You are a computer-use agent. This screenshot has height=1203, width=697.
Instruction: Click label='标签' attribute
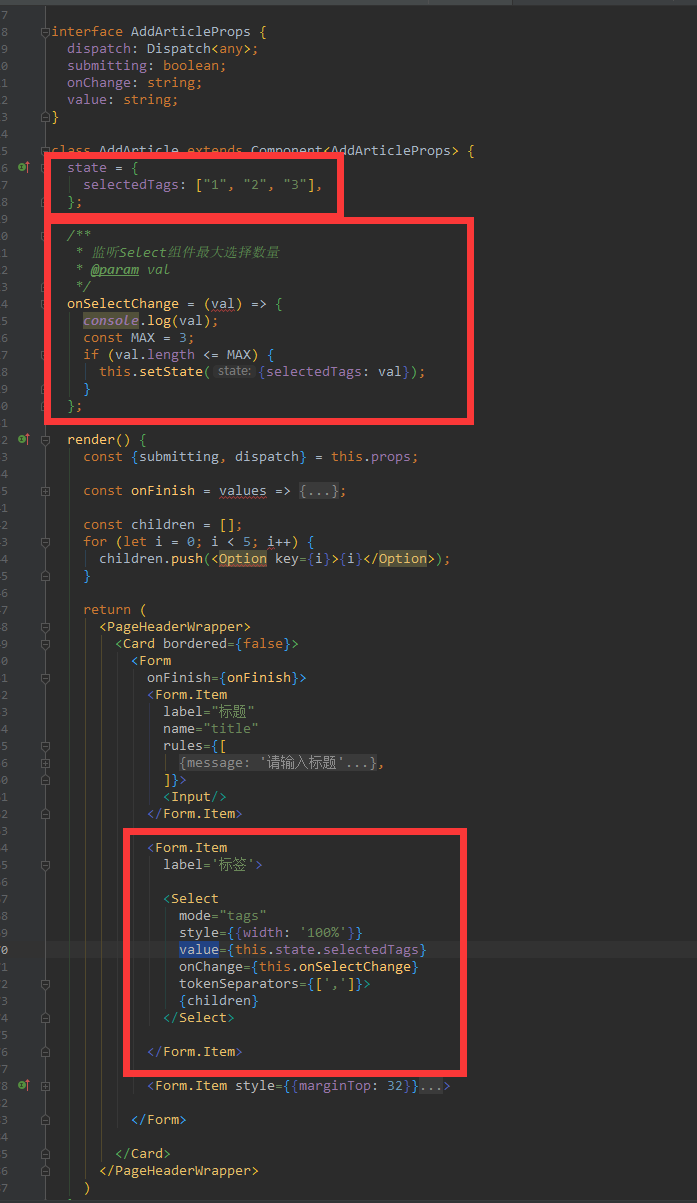point(210,864)
